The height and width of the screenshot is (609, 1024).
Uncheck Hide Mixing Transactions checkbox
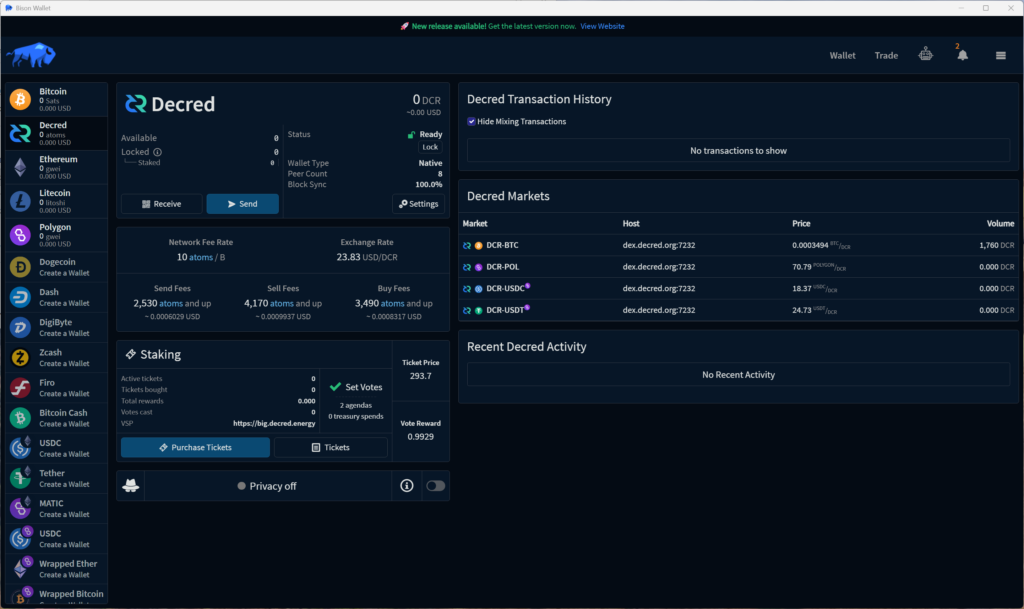click(472, 122)
